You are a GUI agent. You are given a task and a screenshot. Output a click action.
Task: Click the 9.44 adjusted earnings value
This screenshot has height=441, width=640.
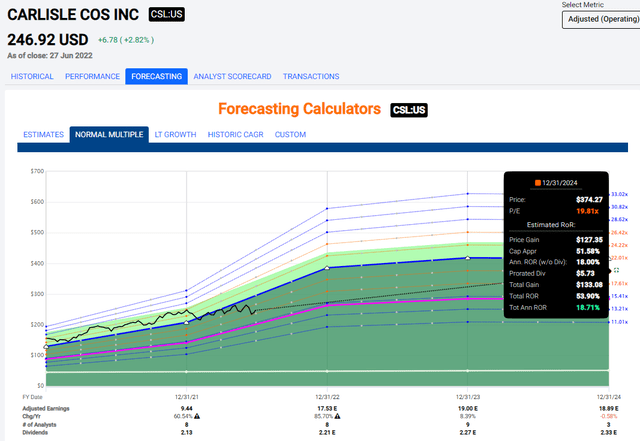pos(187,409)
